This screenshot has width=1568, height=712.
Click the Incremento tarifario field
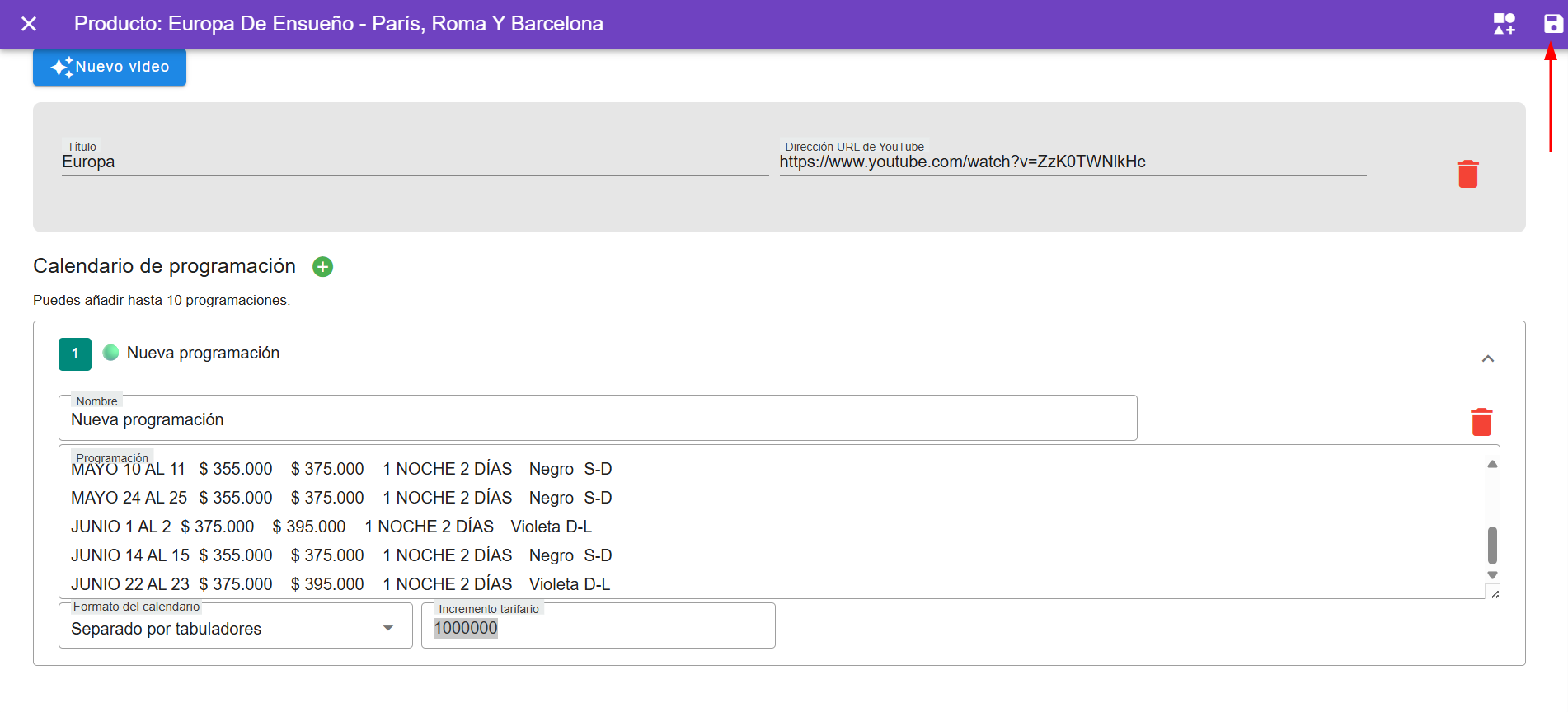click(598, 629)
